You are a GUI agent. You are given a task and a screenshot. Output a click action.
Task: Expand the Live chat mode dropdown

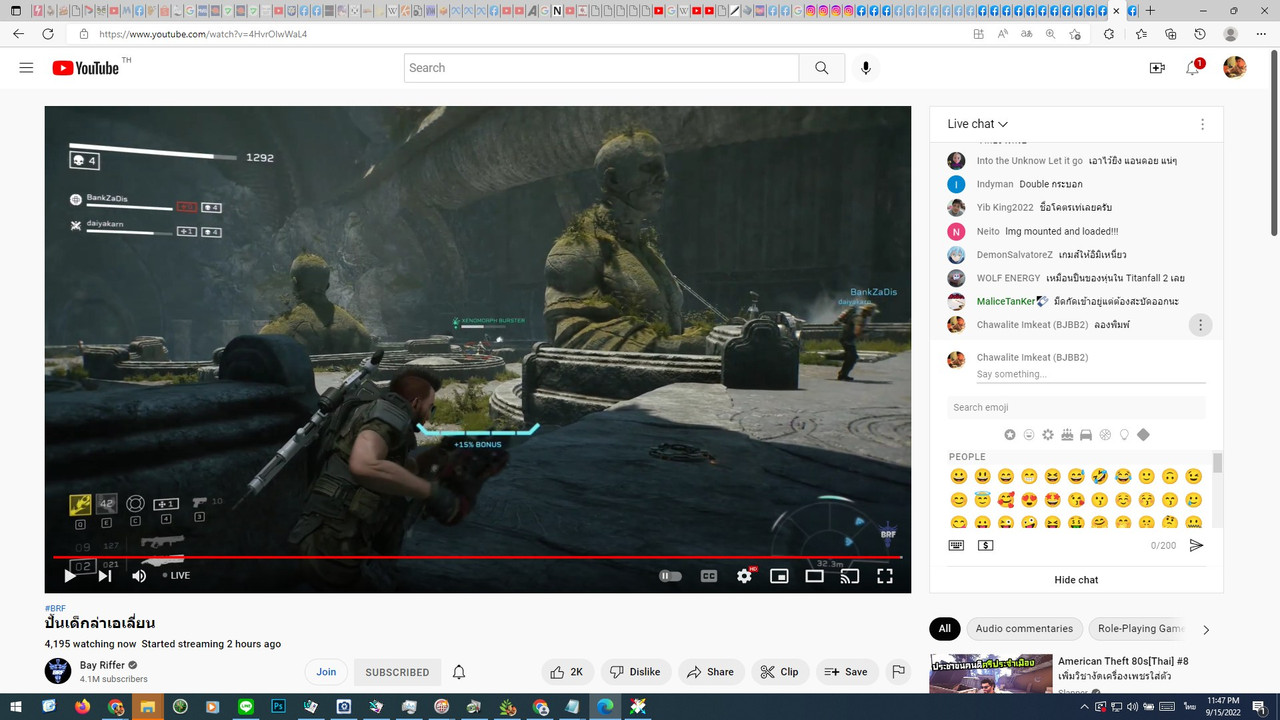coord(978,124)
